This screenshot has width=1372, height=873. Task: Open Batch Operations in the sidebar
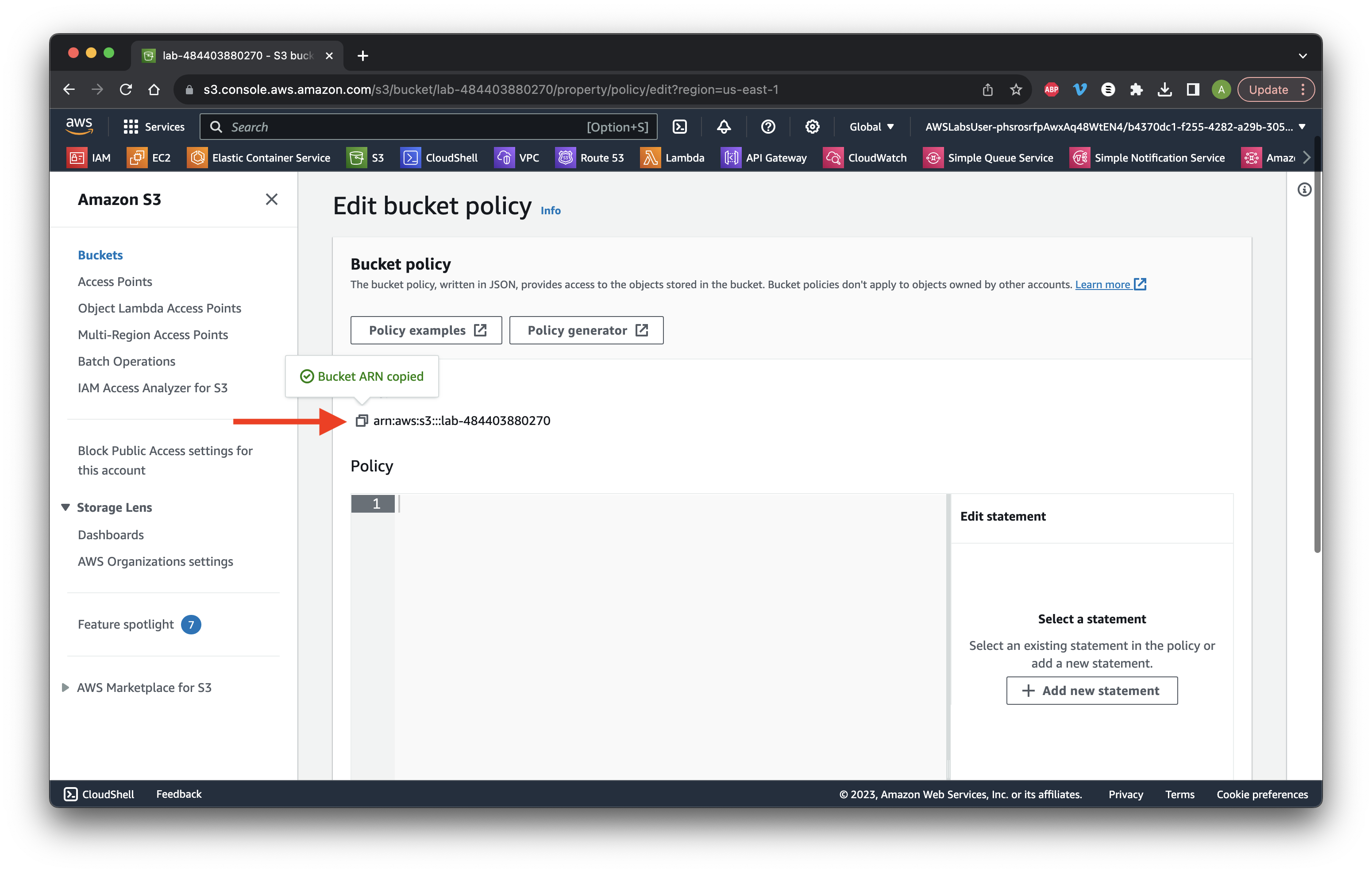coord(127,361)
